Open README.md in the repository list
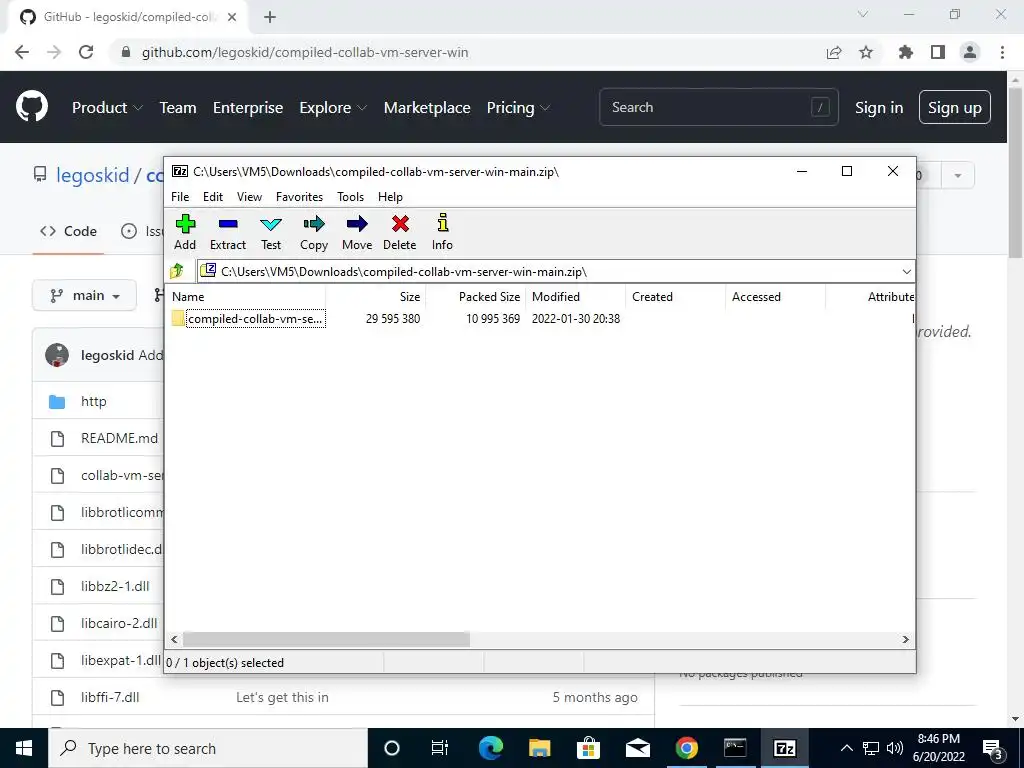This screenshot has width=1024, height=768. 120,438
